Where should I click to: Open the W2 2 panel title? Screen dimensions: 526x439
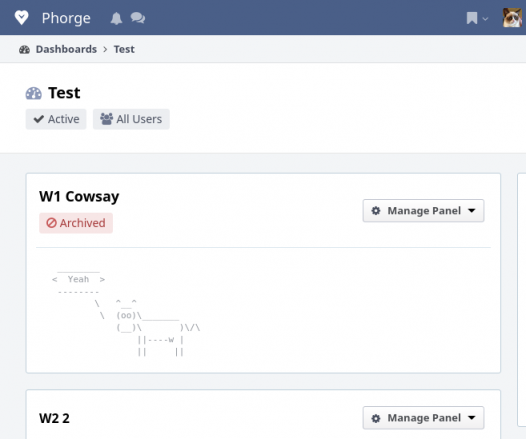pos(54,418)
